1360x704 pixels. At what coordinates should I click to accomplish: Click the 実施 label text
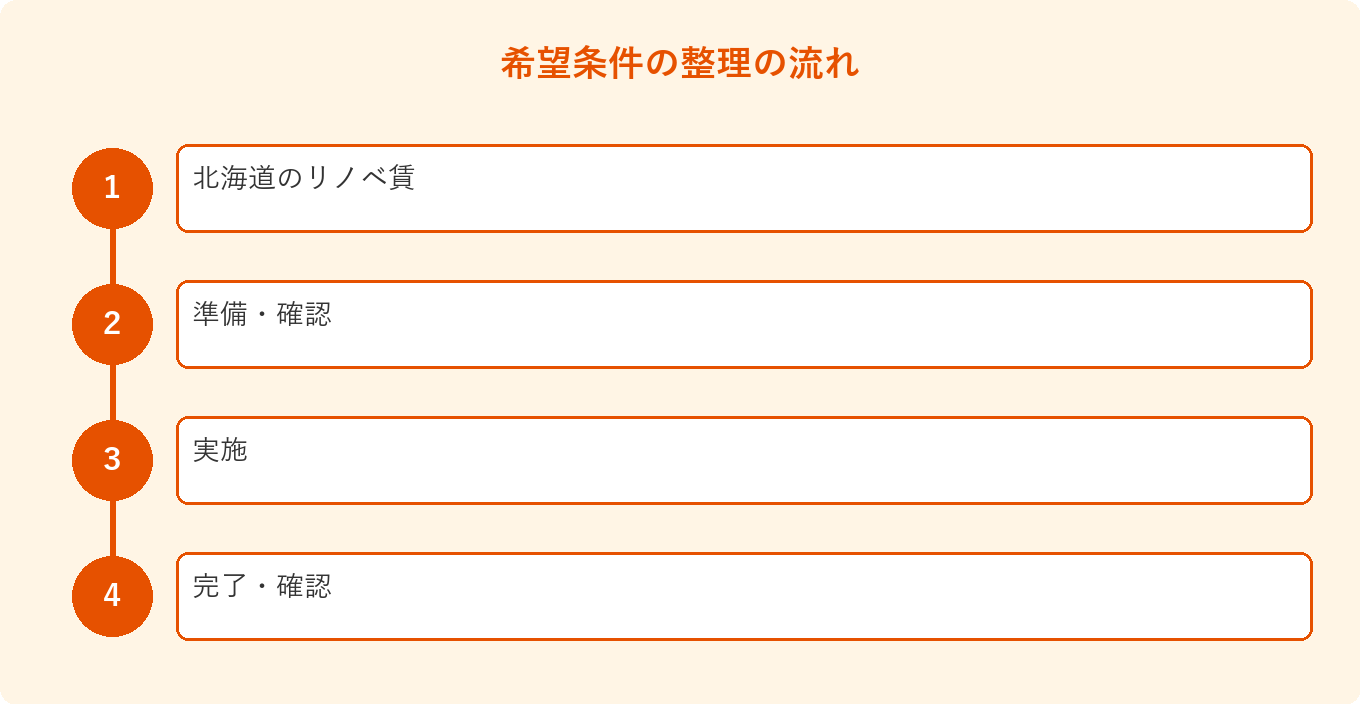pos(220,450)
